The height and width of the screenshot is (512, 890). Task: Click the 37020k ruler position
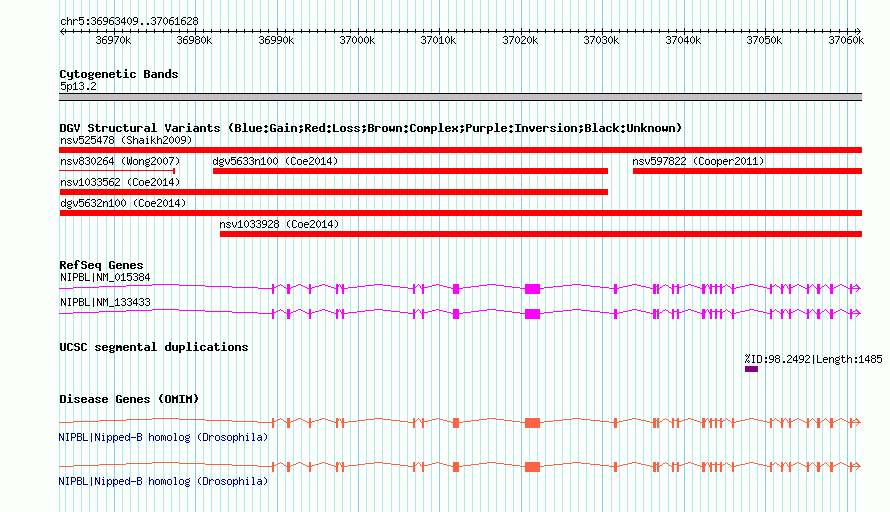[520, 40]
